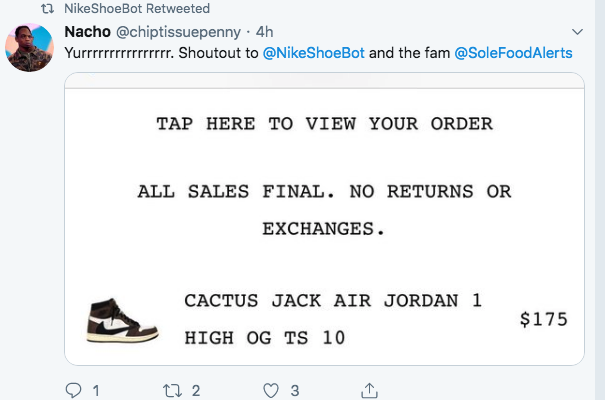Viewport: 605px width, 400px height.
Task: Retweet the Cactus Jack order tweet
Action: coord(171,390)
